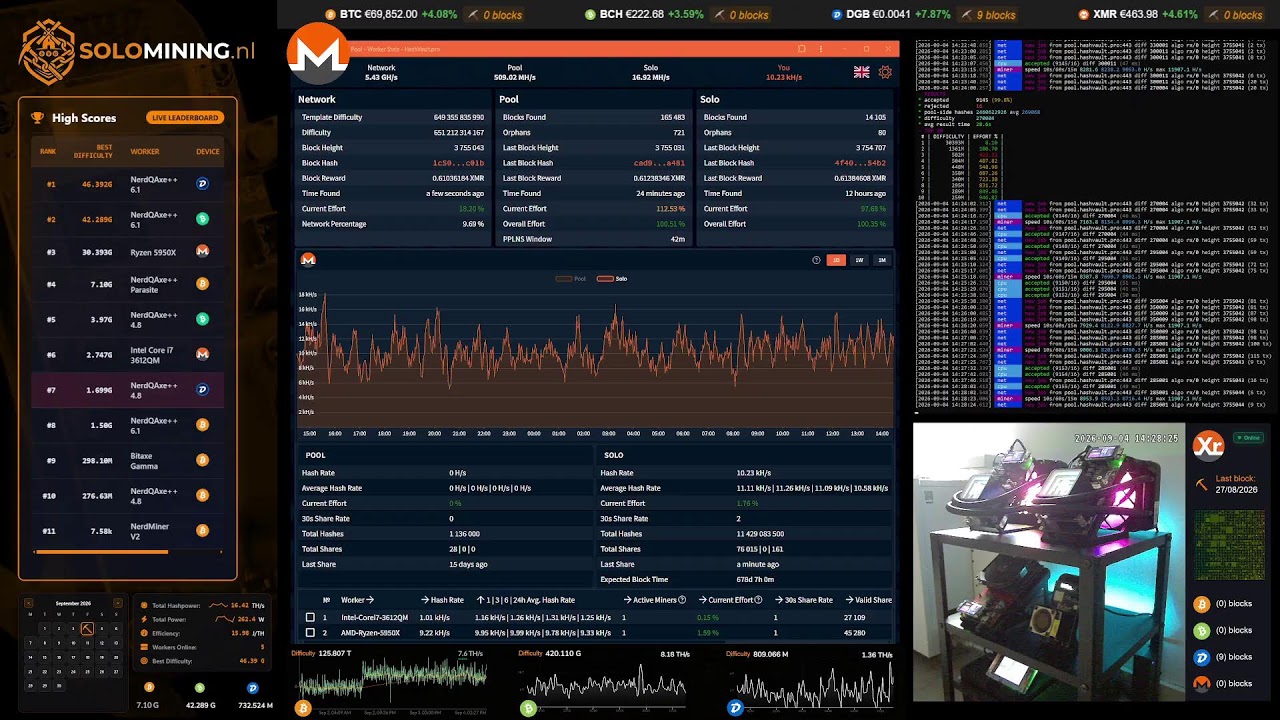This screenshot has height=720, width=1280.
Task: Click the XR logo beside webcam feed
Action: (1209, 446)
